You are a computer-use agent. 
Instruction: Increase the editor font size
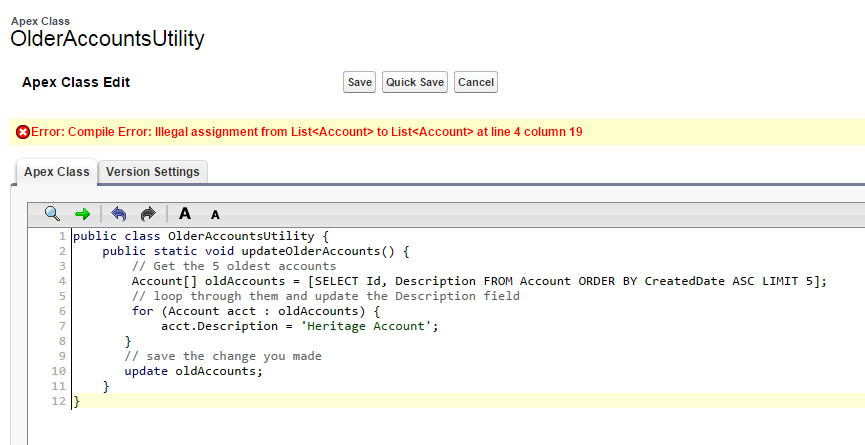pos(184,213)
